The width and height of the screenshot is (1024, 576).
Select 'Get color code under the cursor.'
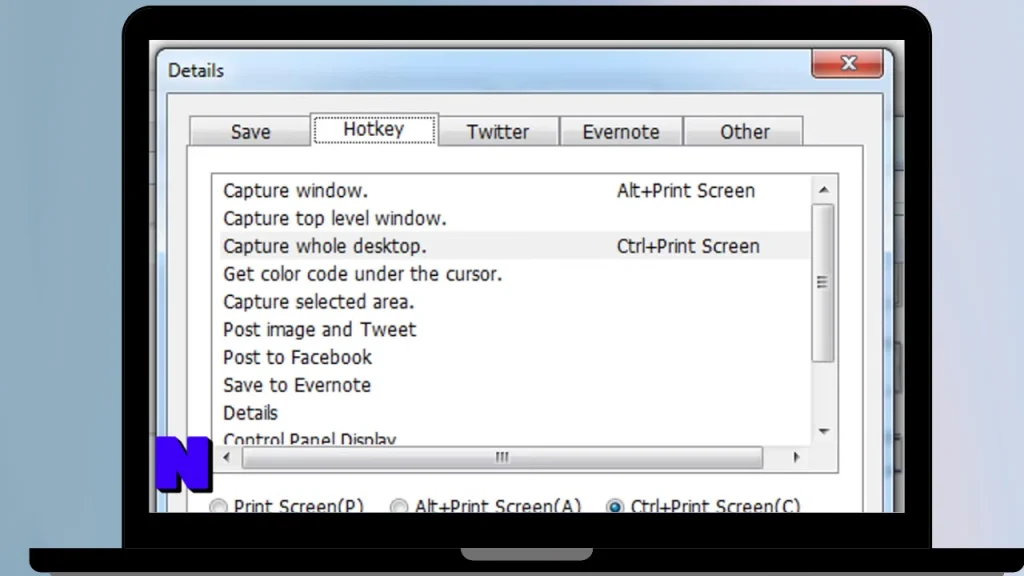click(515, 274)
